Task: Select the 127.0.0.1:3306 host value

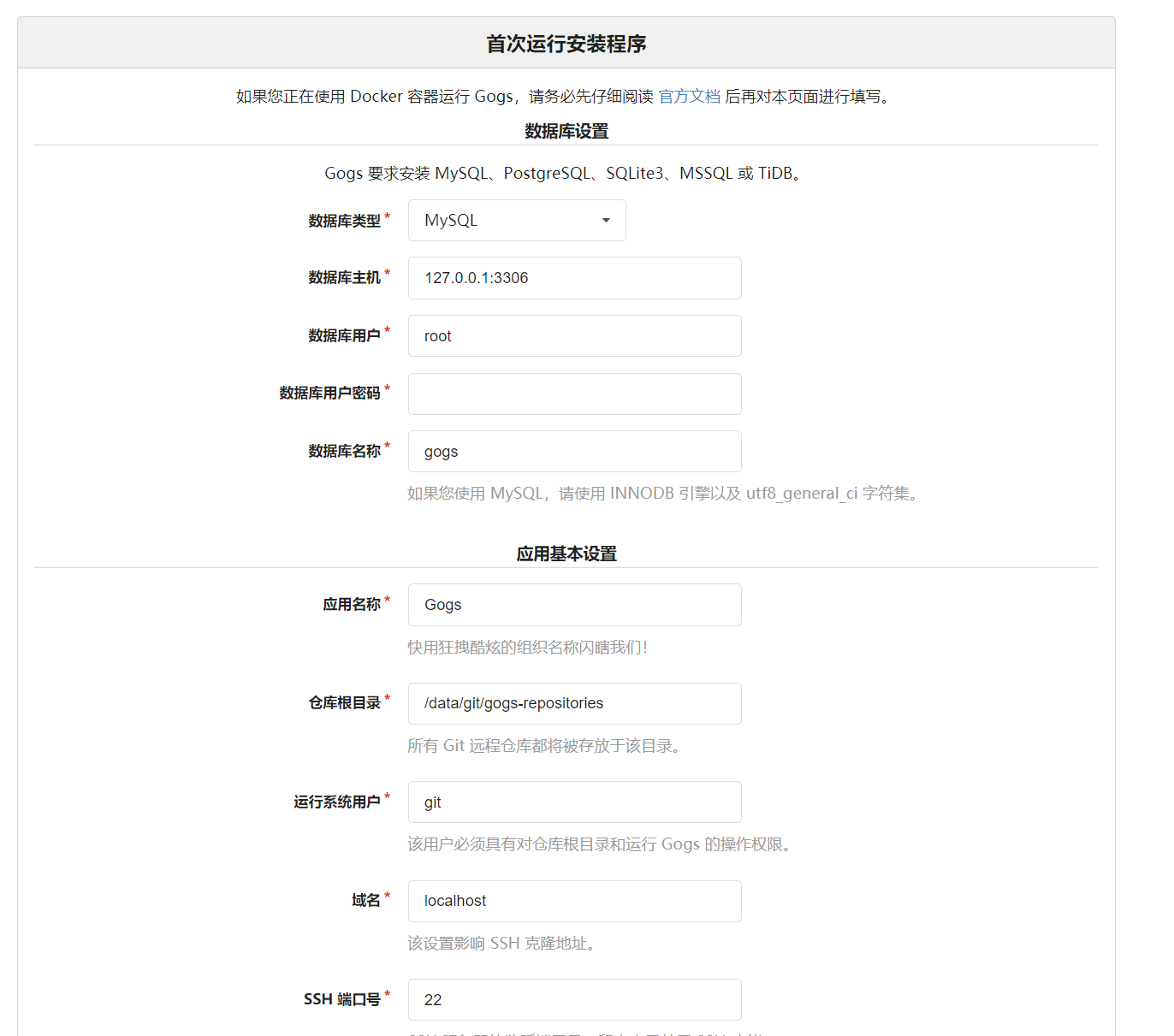Action: (x=574, y=278)
